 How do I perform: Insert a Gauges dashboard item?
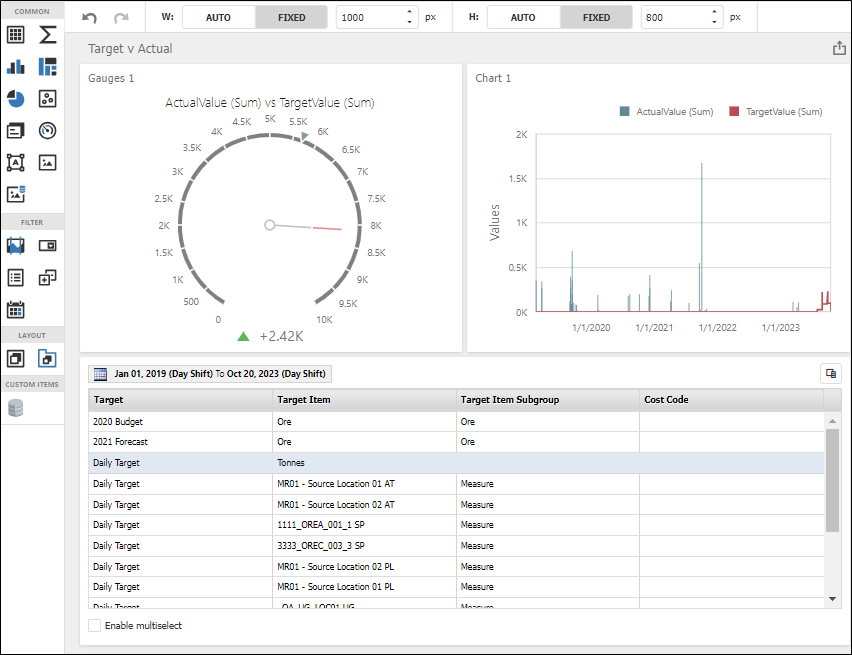click(x=48, y=130)
